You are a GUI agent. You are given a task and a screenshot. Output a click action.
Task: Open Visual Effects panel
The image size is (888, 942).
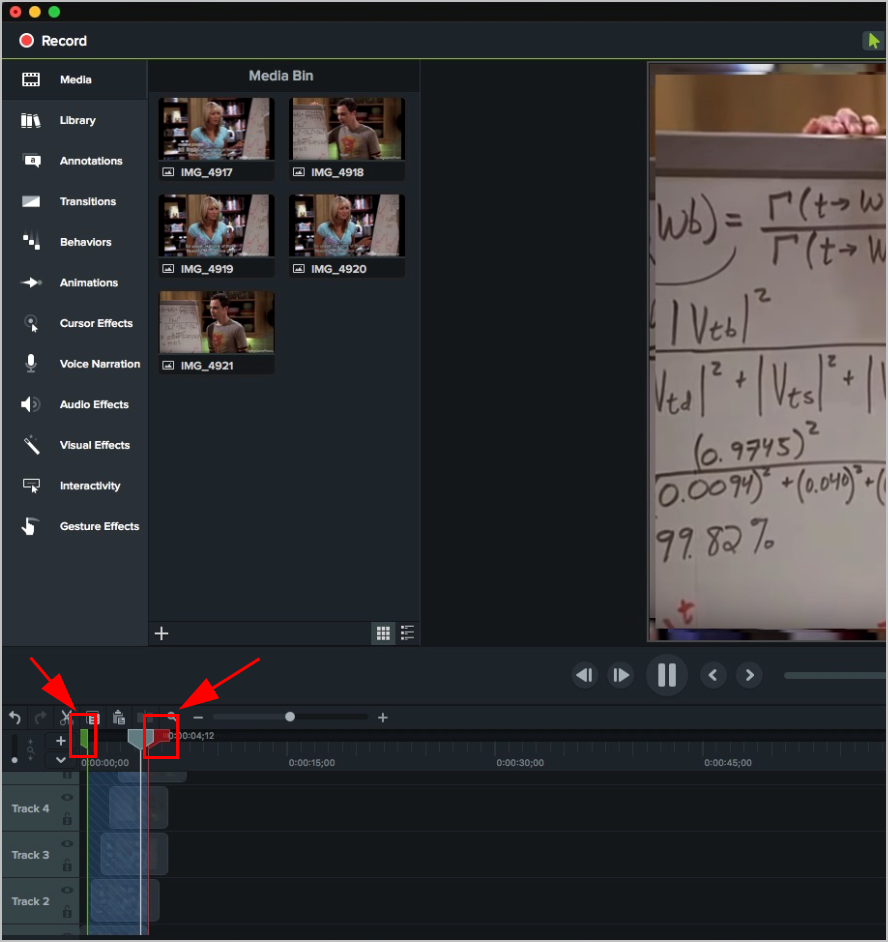(75, 445)
